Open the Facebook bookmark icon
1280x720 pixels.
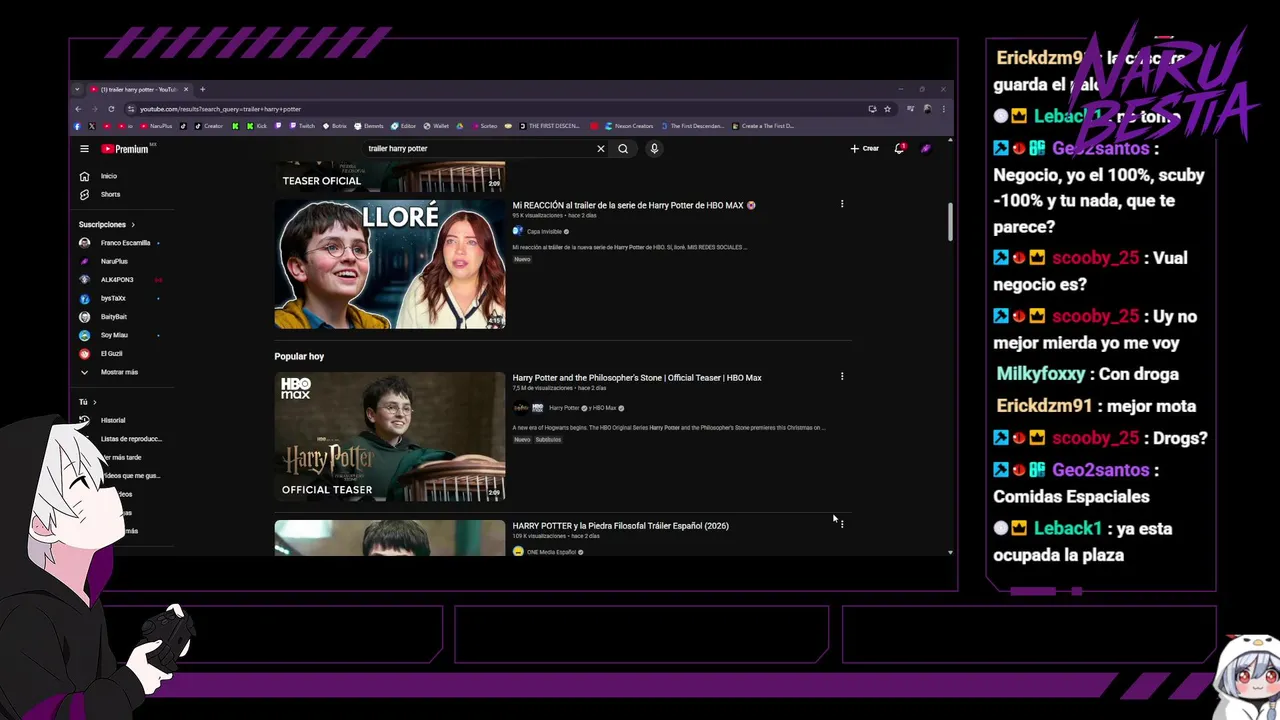coord(77,126)
